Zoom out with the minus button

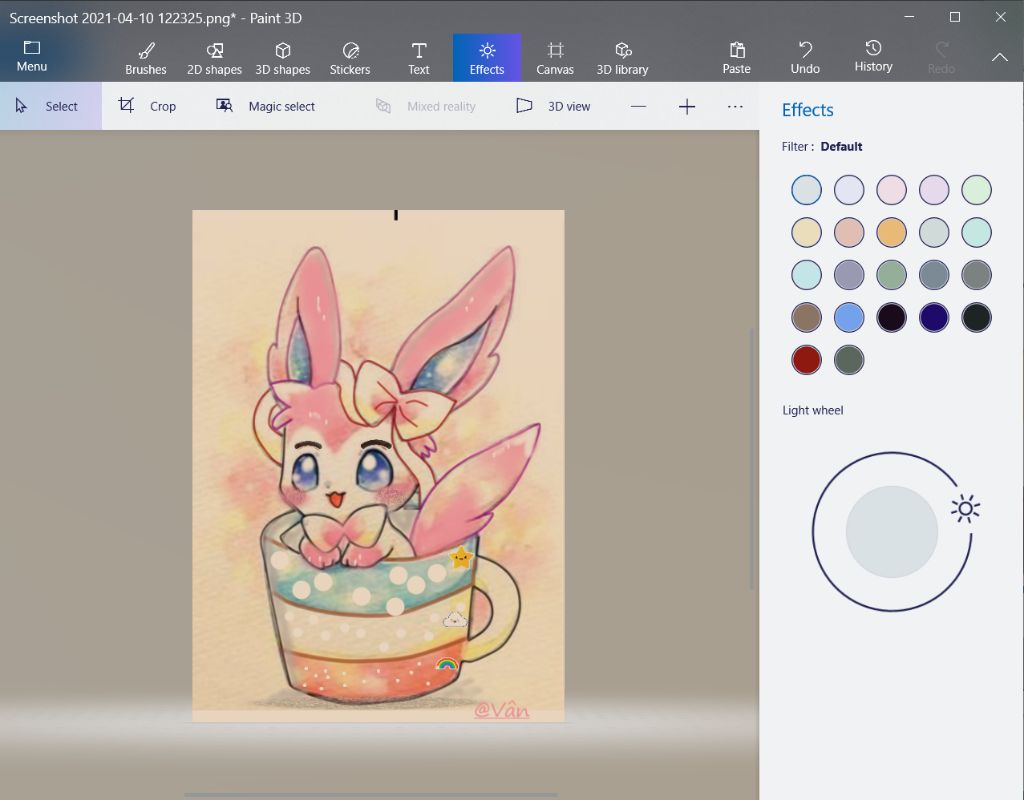(639, 106)
